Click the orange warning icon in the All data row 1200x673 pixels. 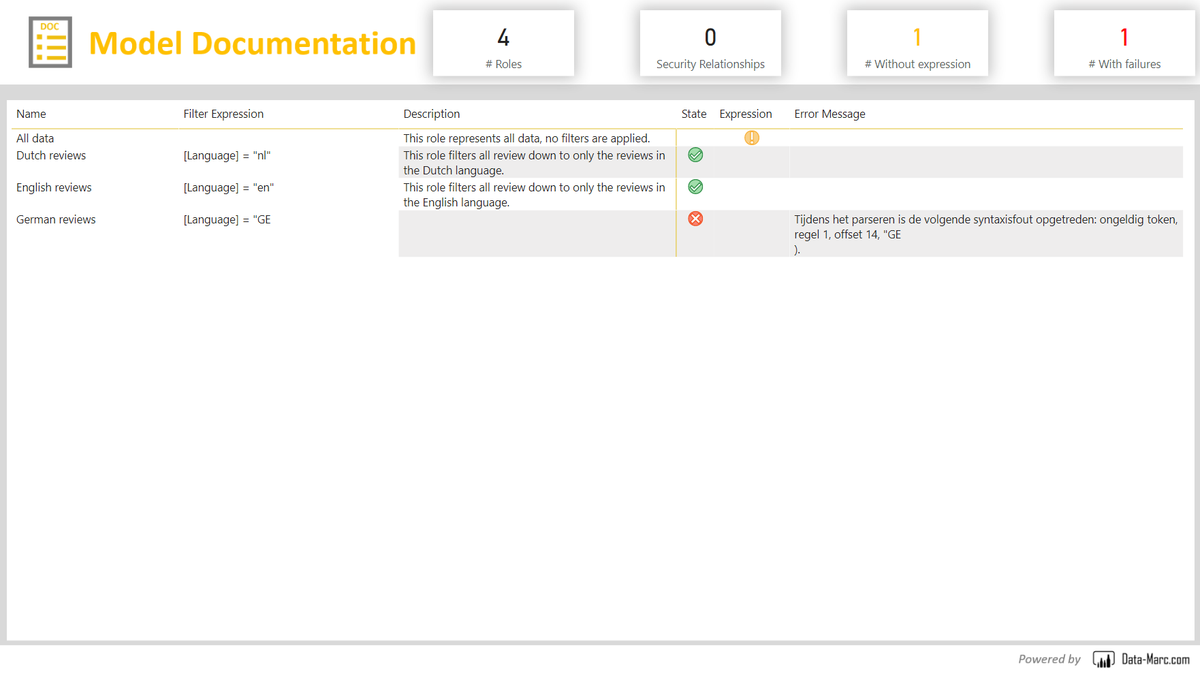pyautogui.click(x=752, y=138)
